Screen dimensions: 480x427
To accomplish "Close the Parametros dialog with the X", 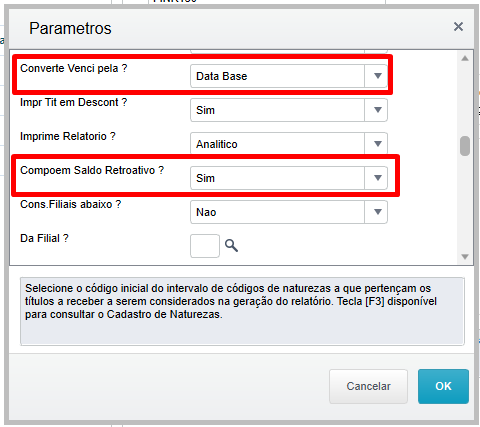I will (458, 27).
